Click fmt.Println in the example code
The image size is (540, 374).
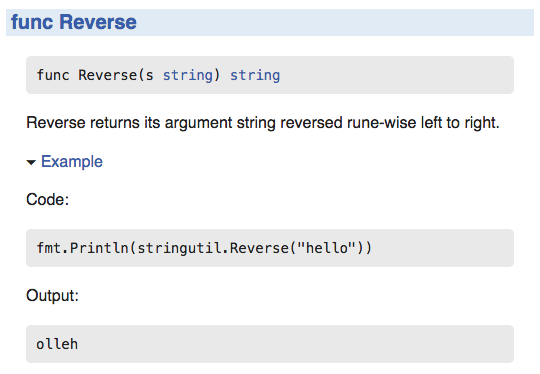click(x=82, y=248)
